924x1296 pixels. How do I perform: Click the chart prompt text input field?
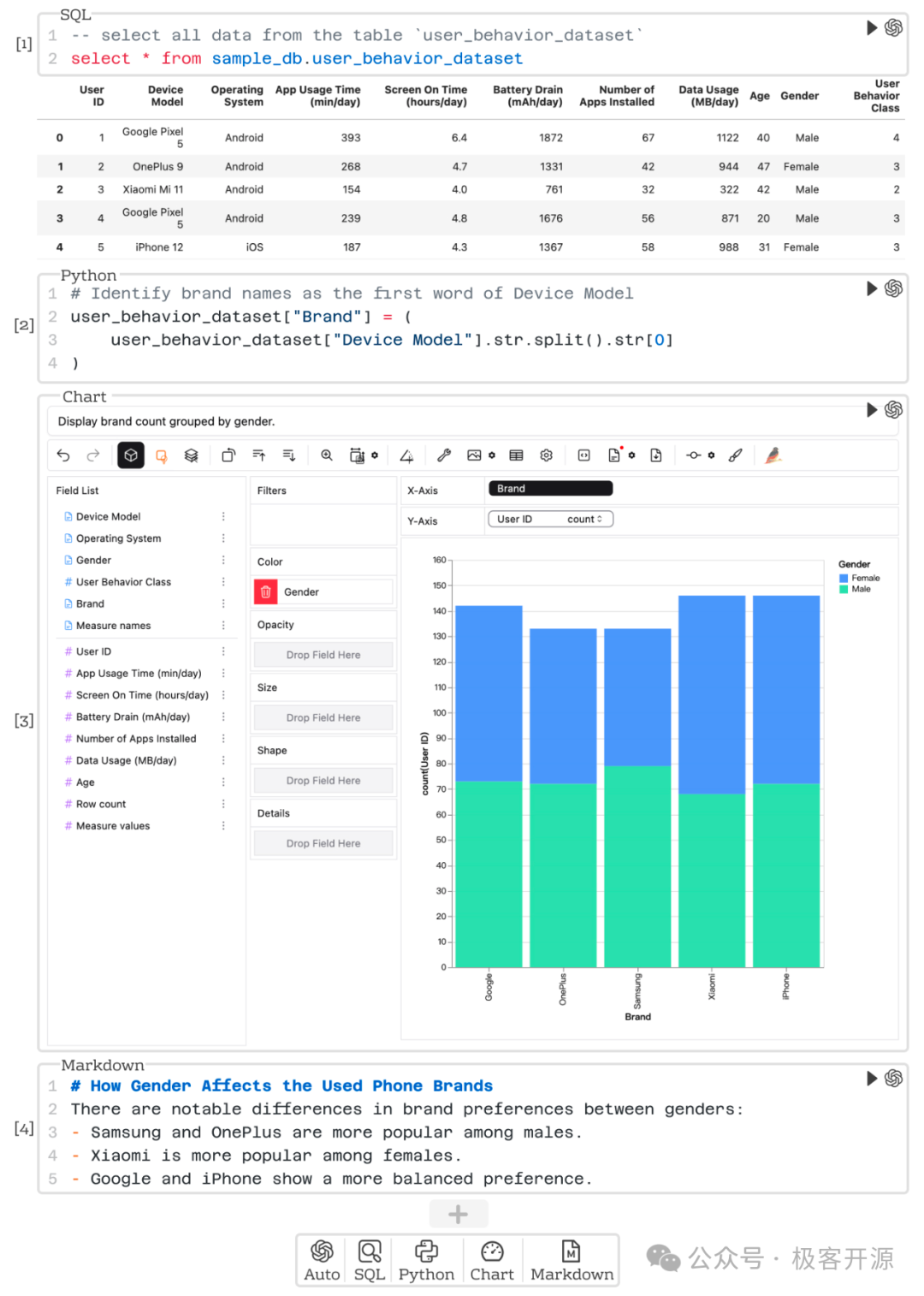coord(472,421)
